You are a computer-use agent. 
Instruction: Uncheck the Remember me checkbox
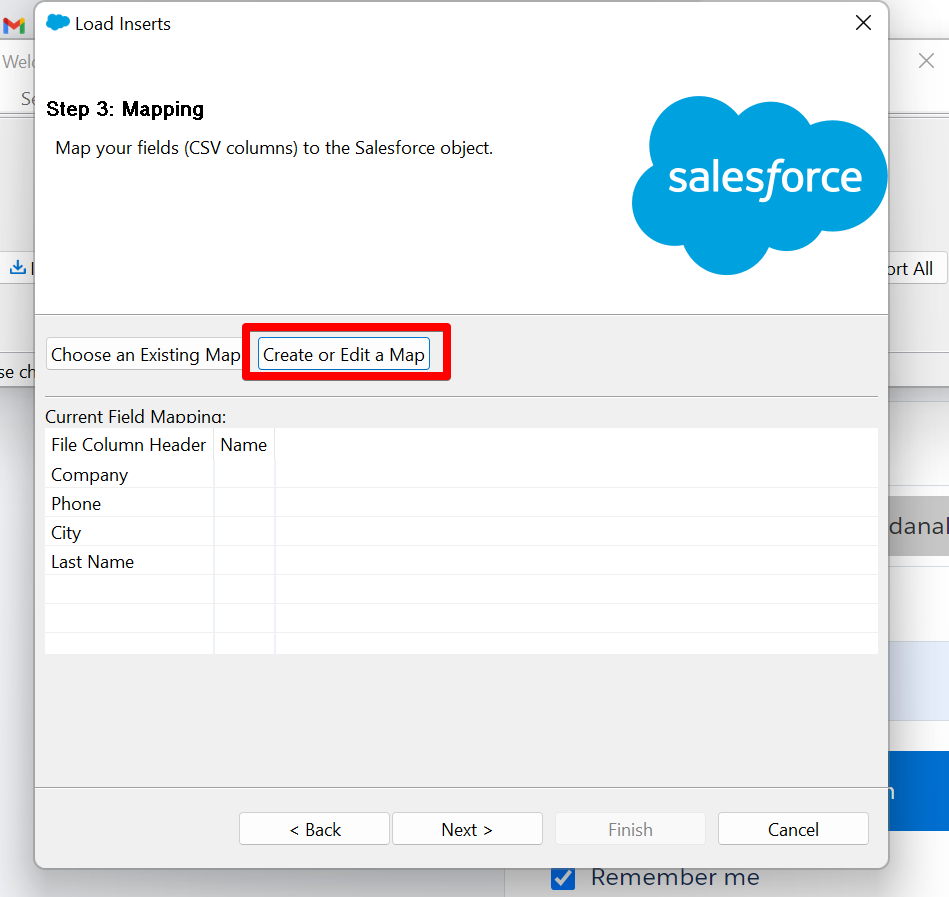point(563,877)
